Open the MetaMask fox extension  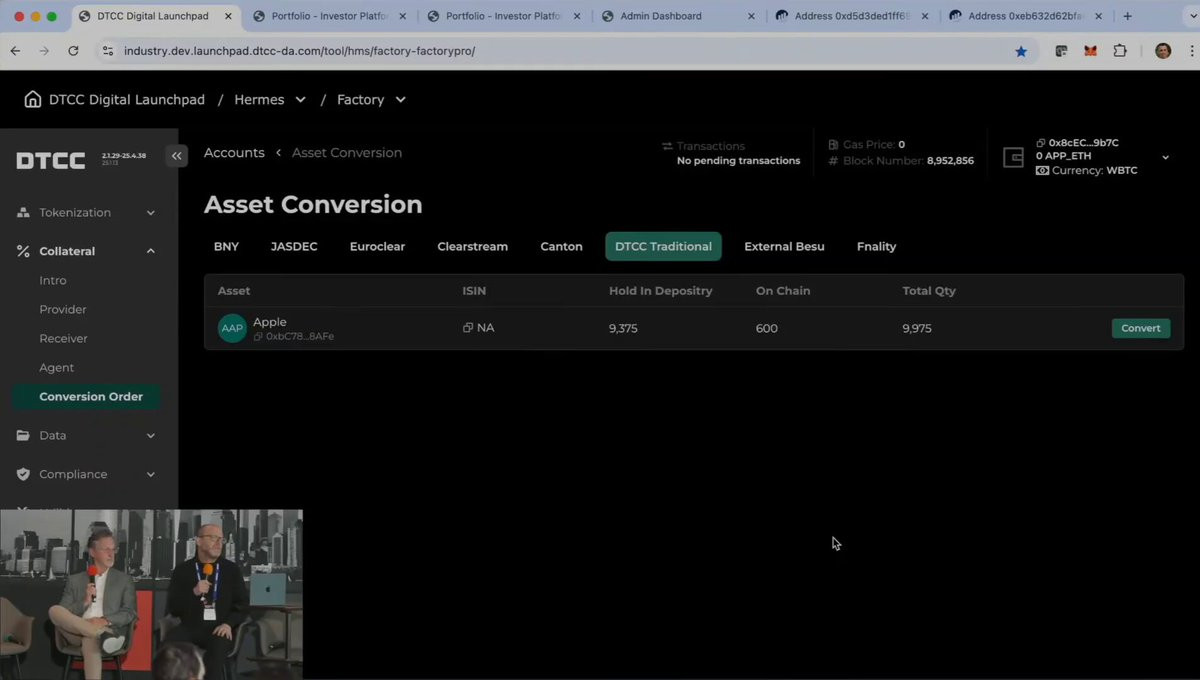tap(1090, 51)
